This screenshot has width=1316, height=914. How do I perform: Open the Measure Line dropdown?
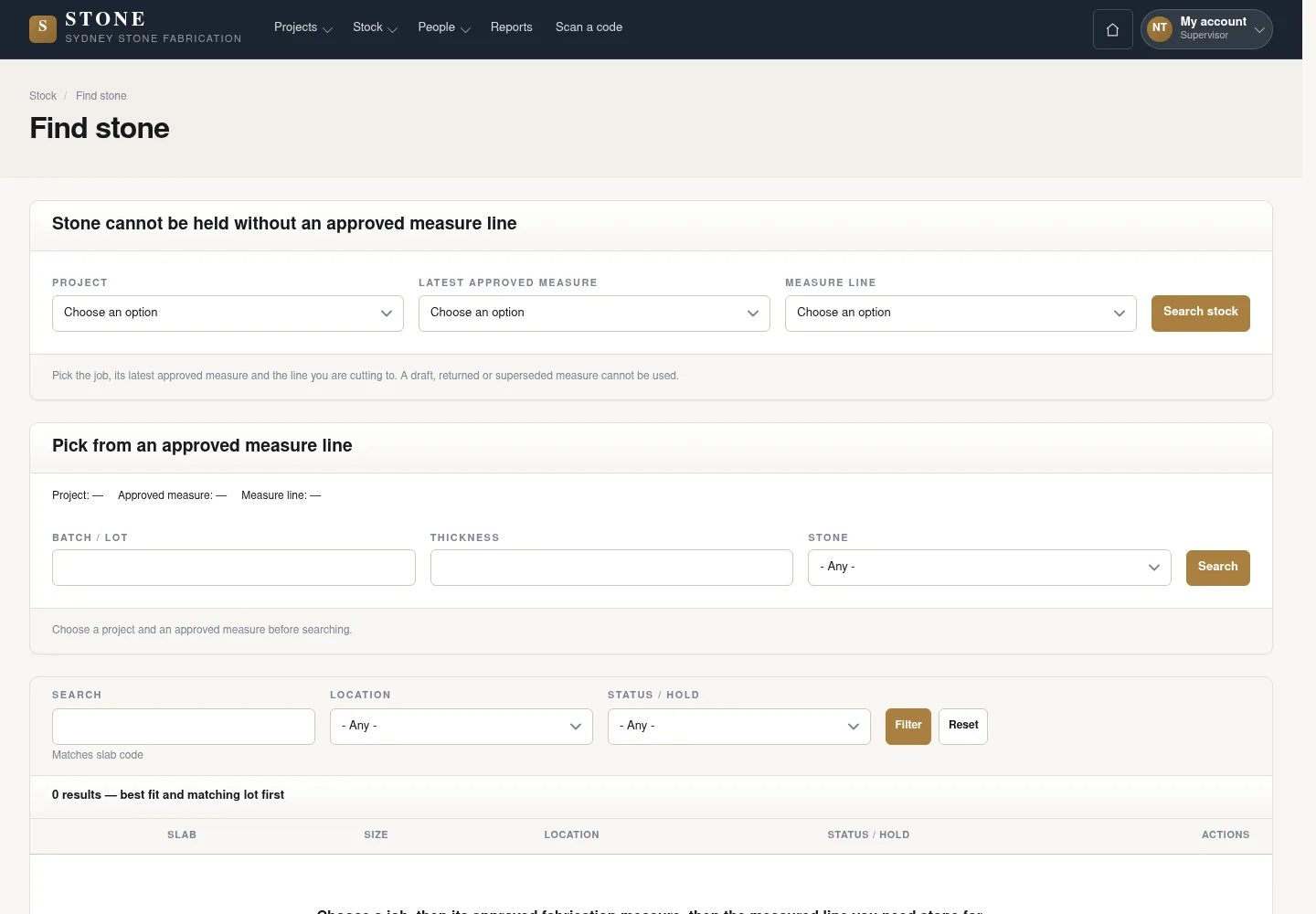(x=960, y=314)
